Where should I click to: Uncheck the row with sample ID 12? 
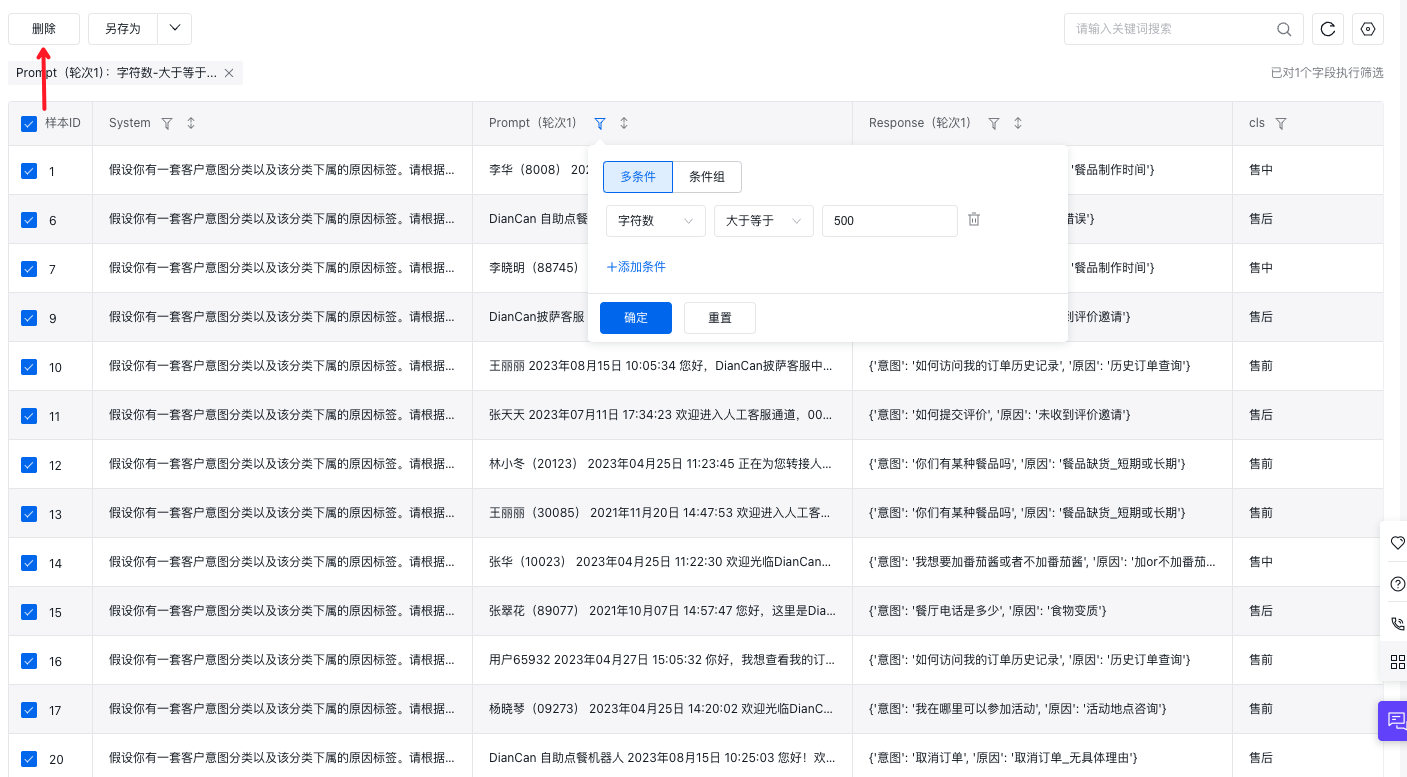click(29, 465)
